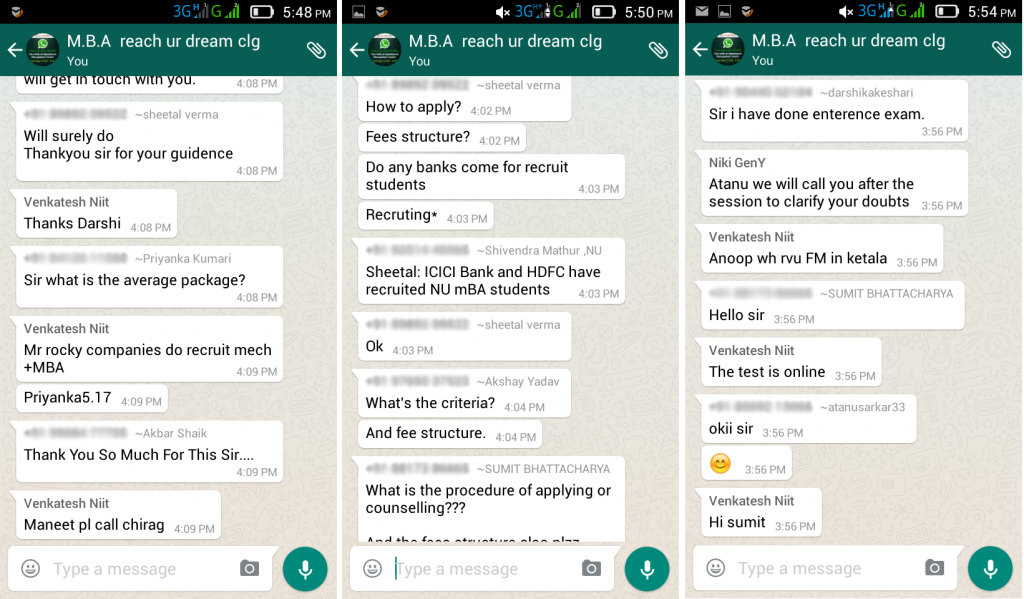Tap the back arrow in the 5:54 PM screen

(700, 50)
